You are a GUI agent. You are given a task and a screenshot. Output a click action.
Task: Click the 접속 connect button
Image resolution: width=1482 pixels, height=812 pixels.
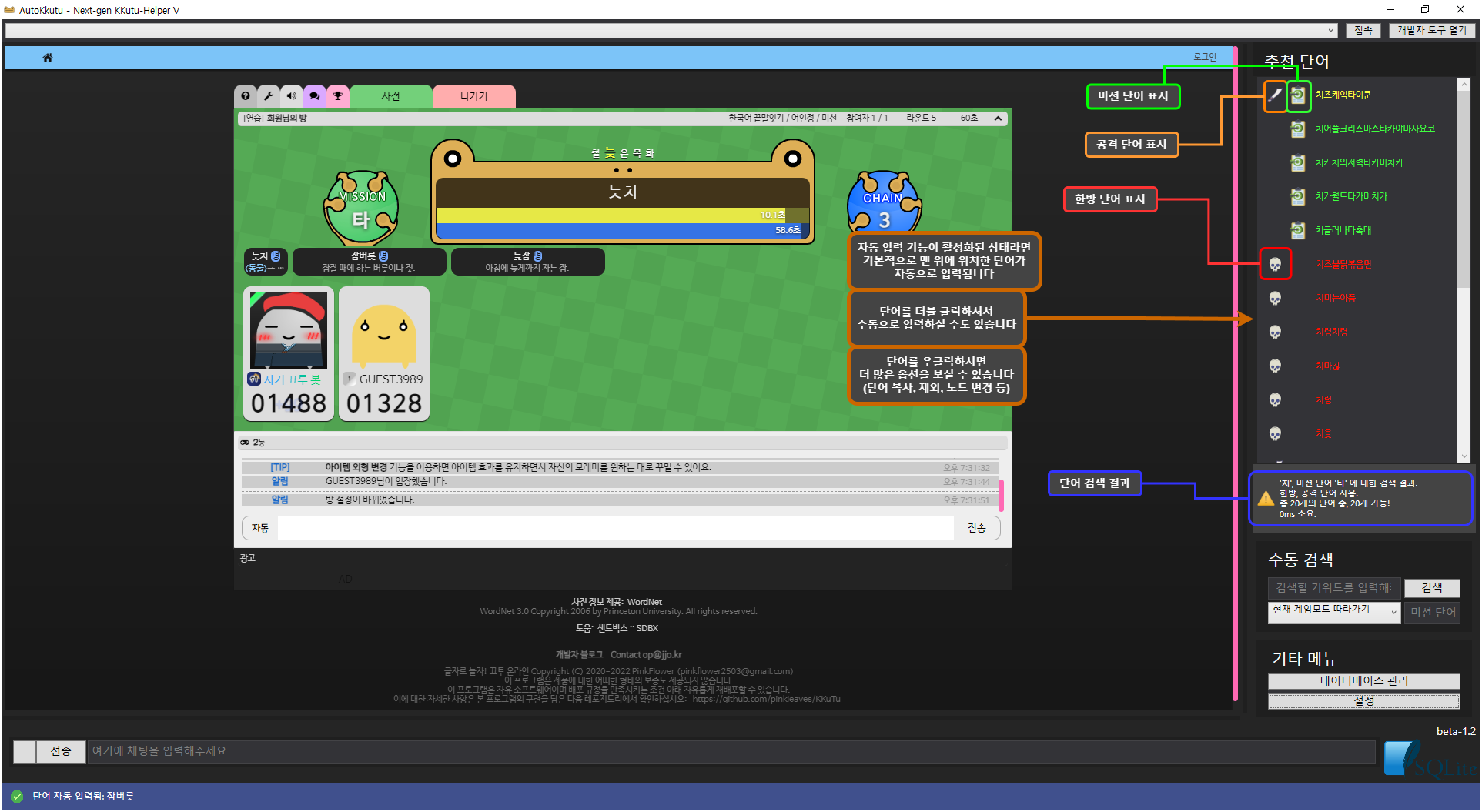point(1363,31)
